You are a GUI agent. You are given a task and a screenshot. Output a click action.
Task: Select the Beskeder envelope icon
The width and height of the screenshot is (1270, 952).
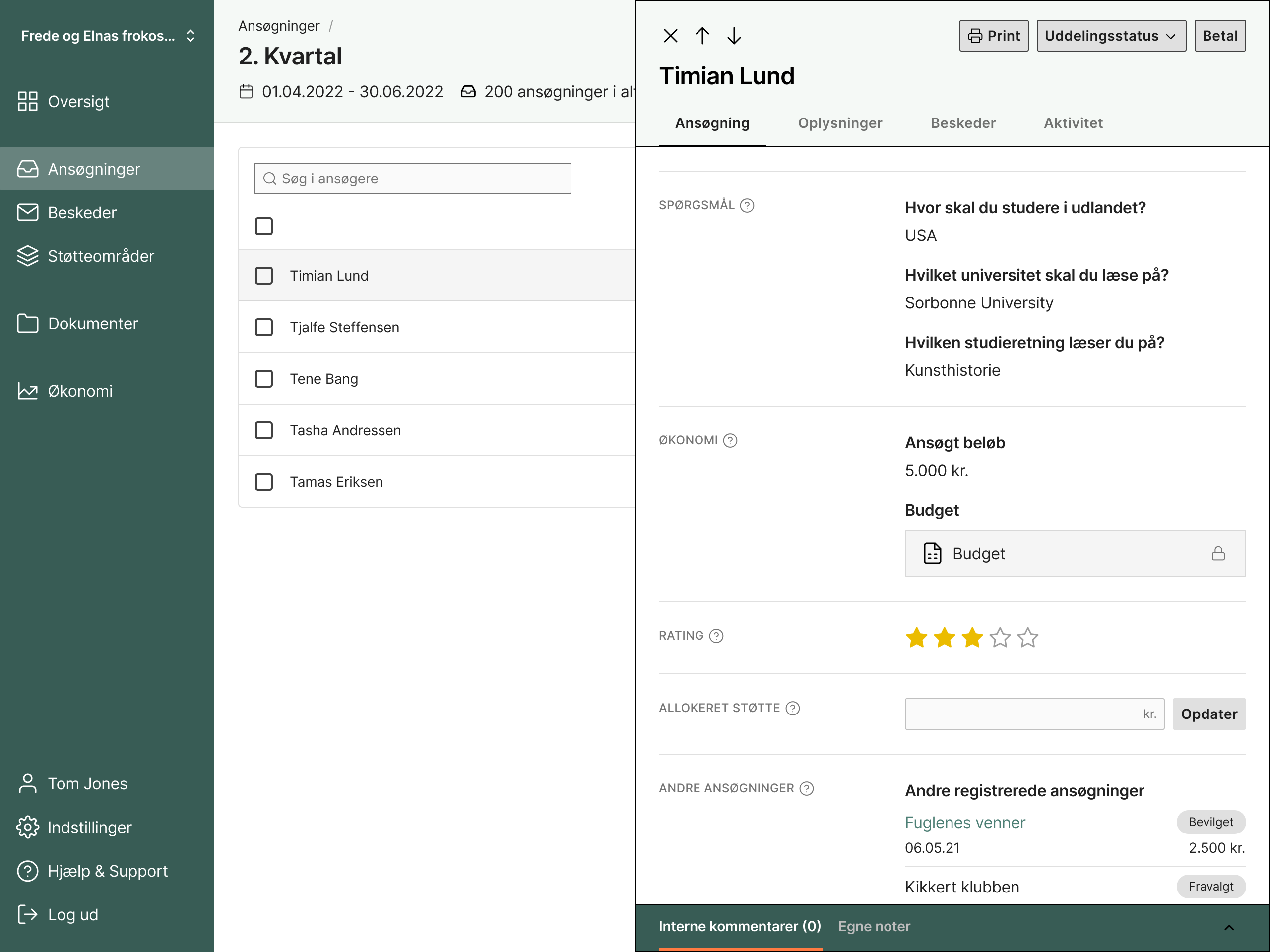[x=27, y=212]
